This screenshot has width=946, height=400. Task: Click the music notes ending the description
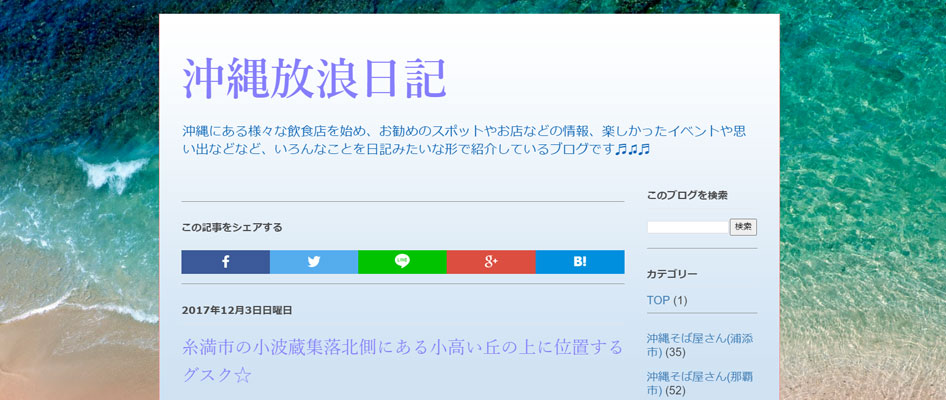[x=632, y=150]
